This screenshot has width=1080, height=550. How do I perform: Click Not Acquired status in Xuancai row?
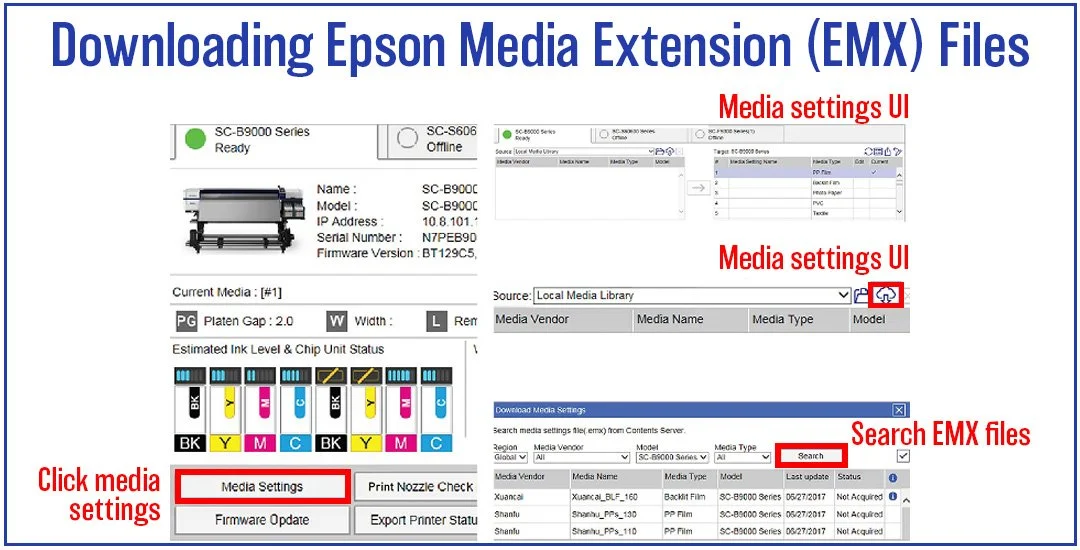coord(859,496)
